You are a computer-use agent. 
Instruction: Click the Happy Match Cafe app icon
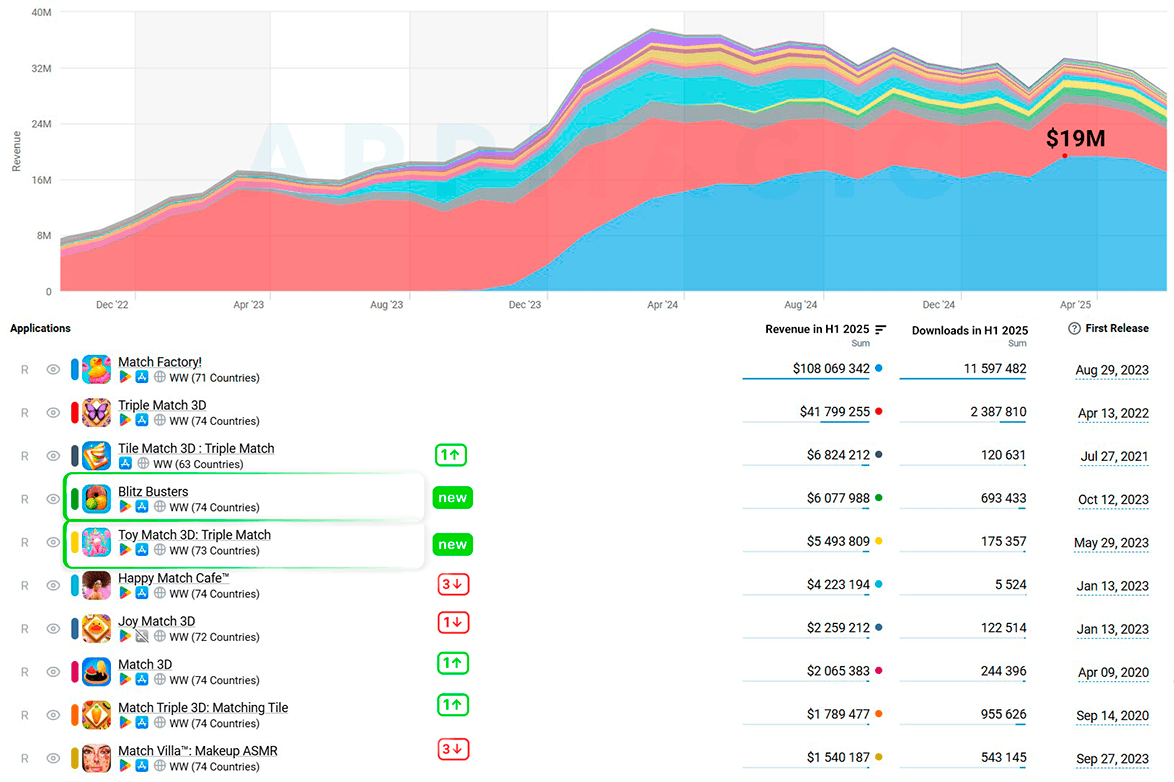click(x=96, y=586)
